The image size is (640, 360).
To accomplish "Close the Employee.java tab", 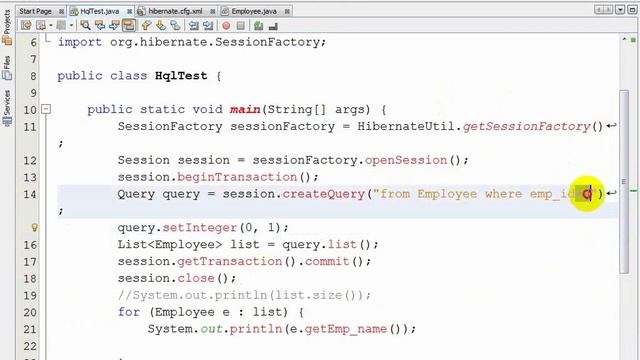I will (x=287, y=11).
